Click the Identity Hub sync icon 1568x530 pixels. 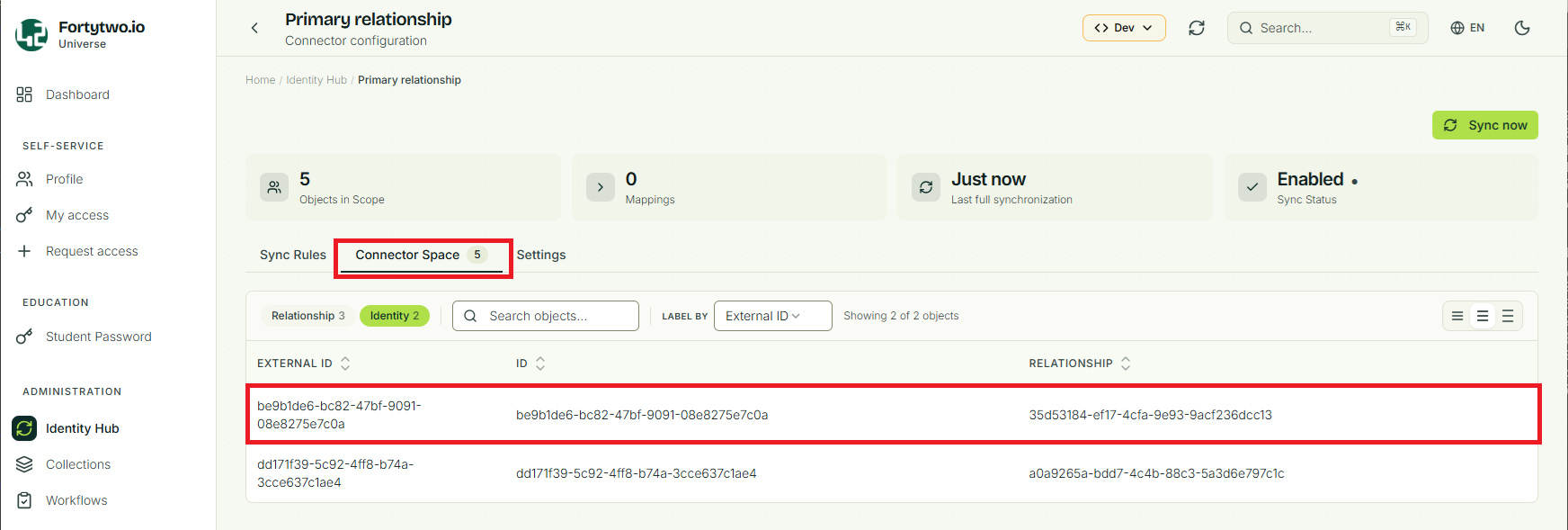click(x=24, y=428)
